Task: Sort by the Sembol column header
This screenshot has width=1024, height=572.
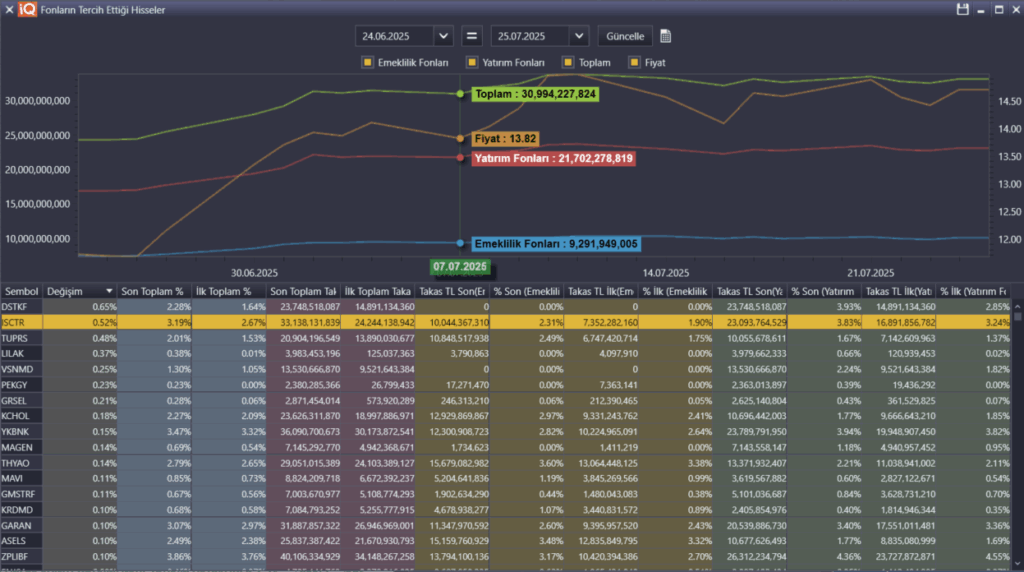Action: coord(22,291)
